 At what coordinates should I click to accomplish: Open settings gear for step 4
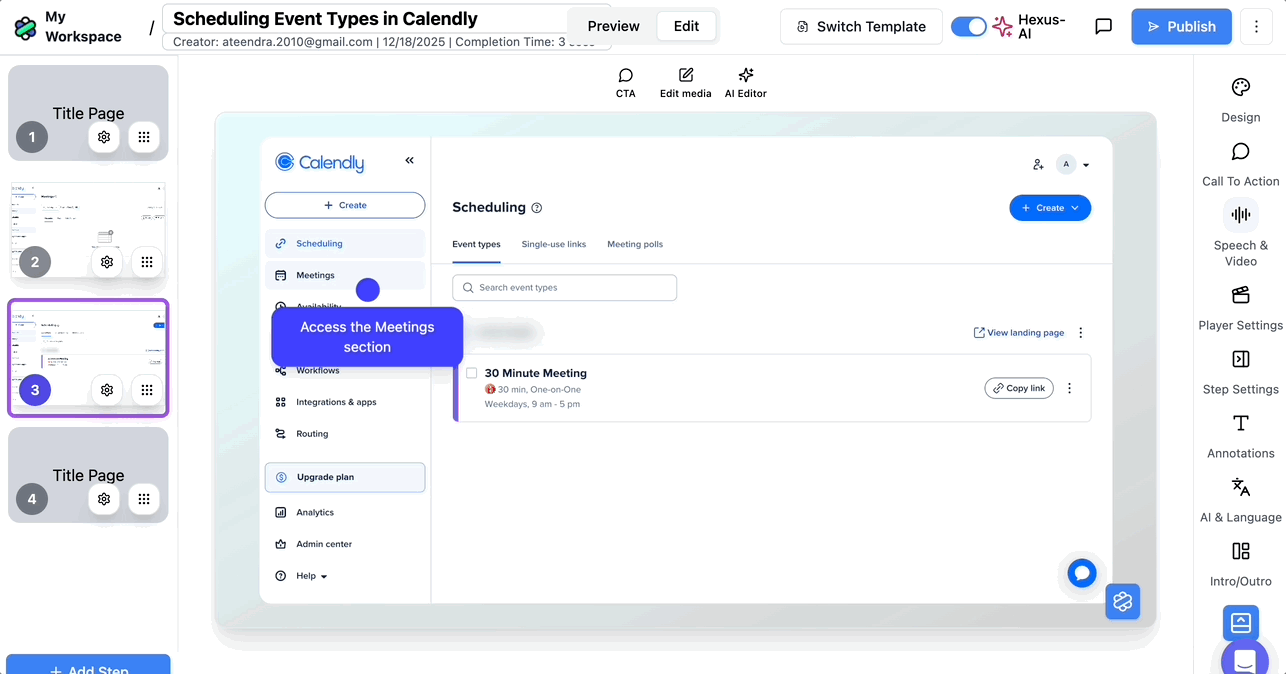(104, 498)
